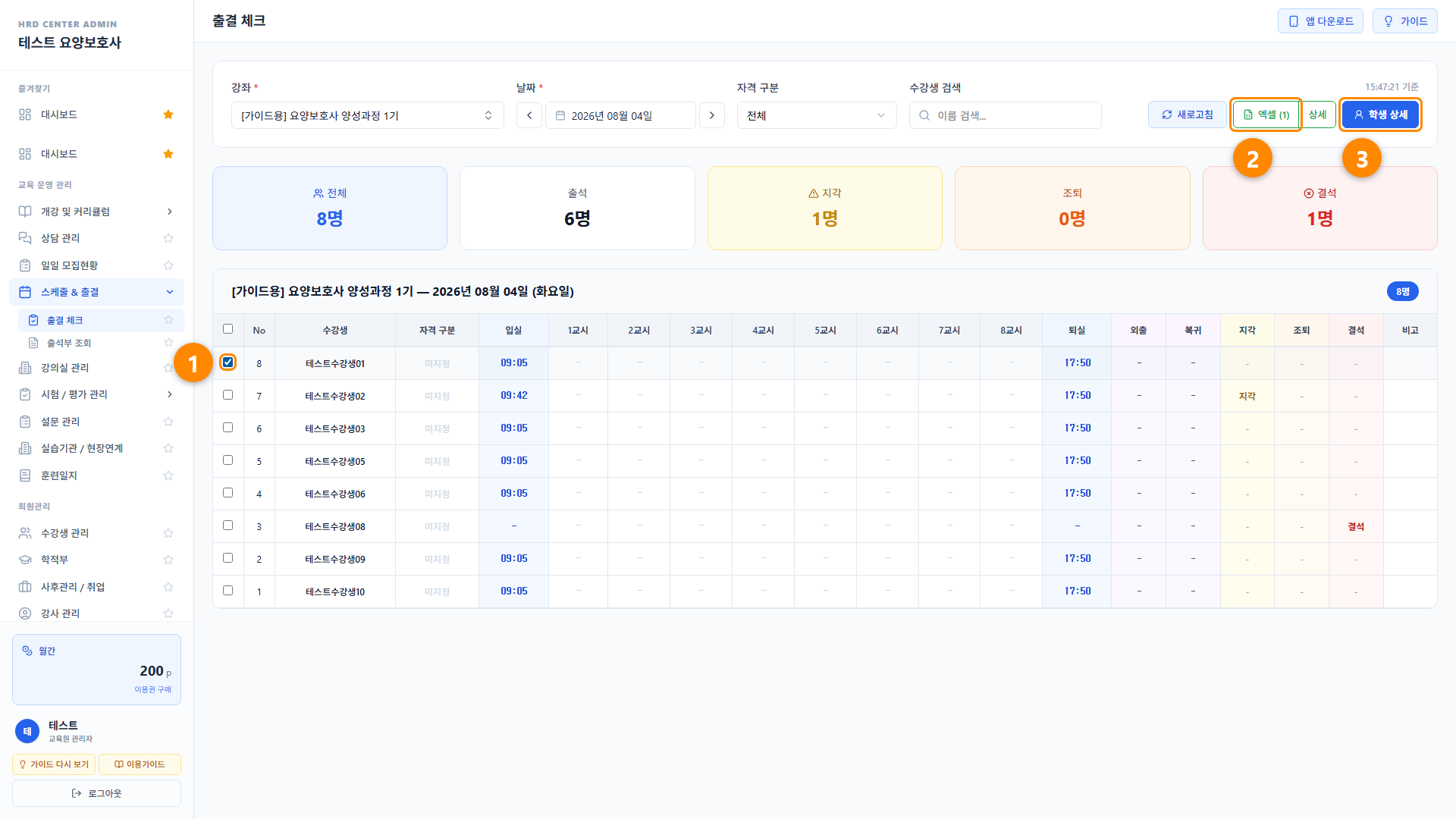Star the 수강생 관리 menu entry
The height and width of the screenshot is (819, 1456).
tap(168, 533)
